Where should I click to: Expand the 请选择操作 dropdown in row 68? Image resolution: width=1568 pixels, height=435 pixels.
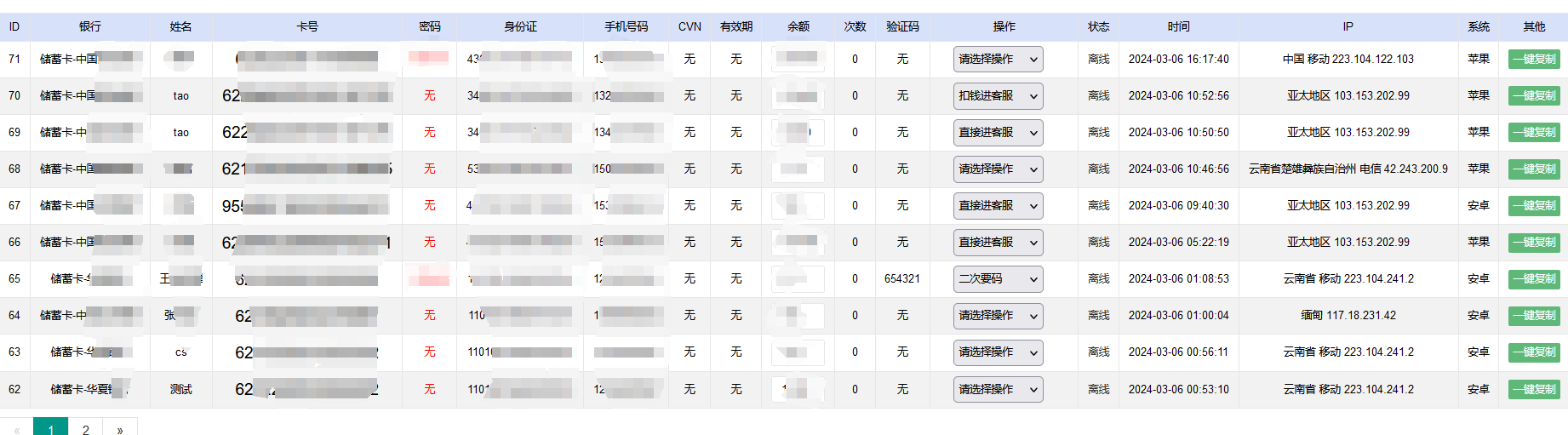(x=998, y=169)
